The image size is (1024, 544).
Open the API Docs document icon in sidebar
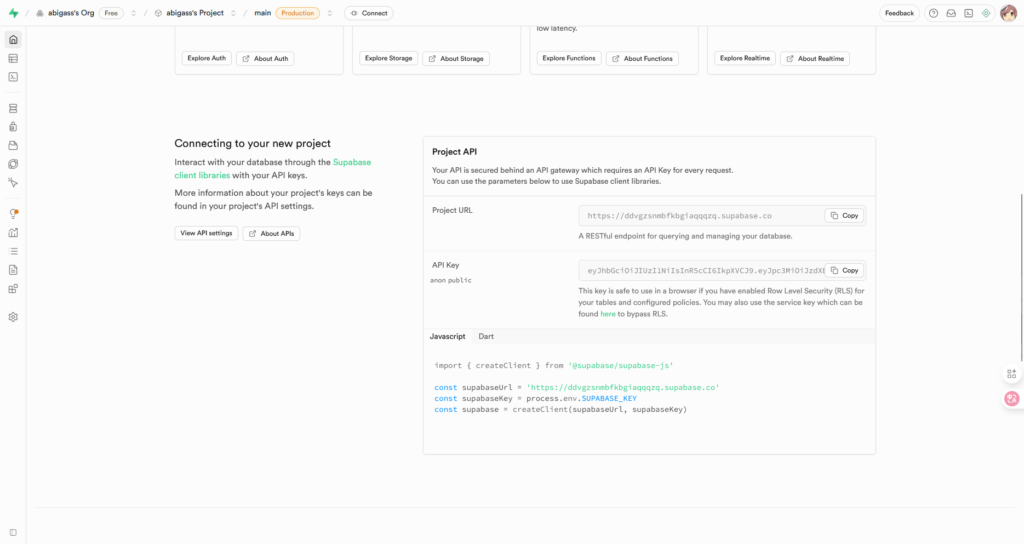click(13, 270)
